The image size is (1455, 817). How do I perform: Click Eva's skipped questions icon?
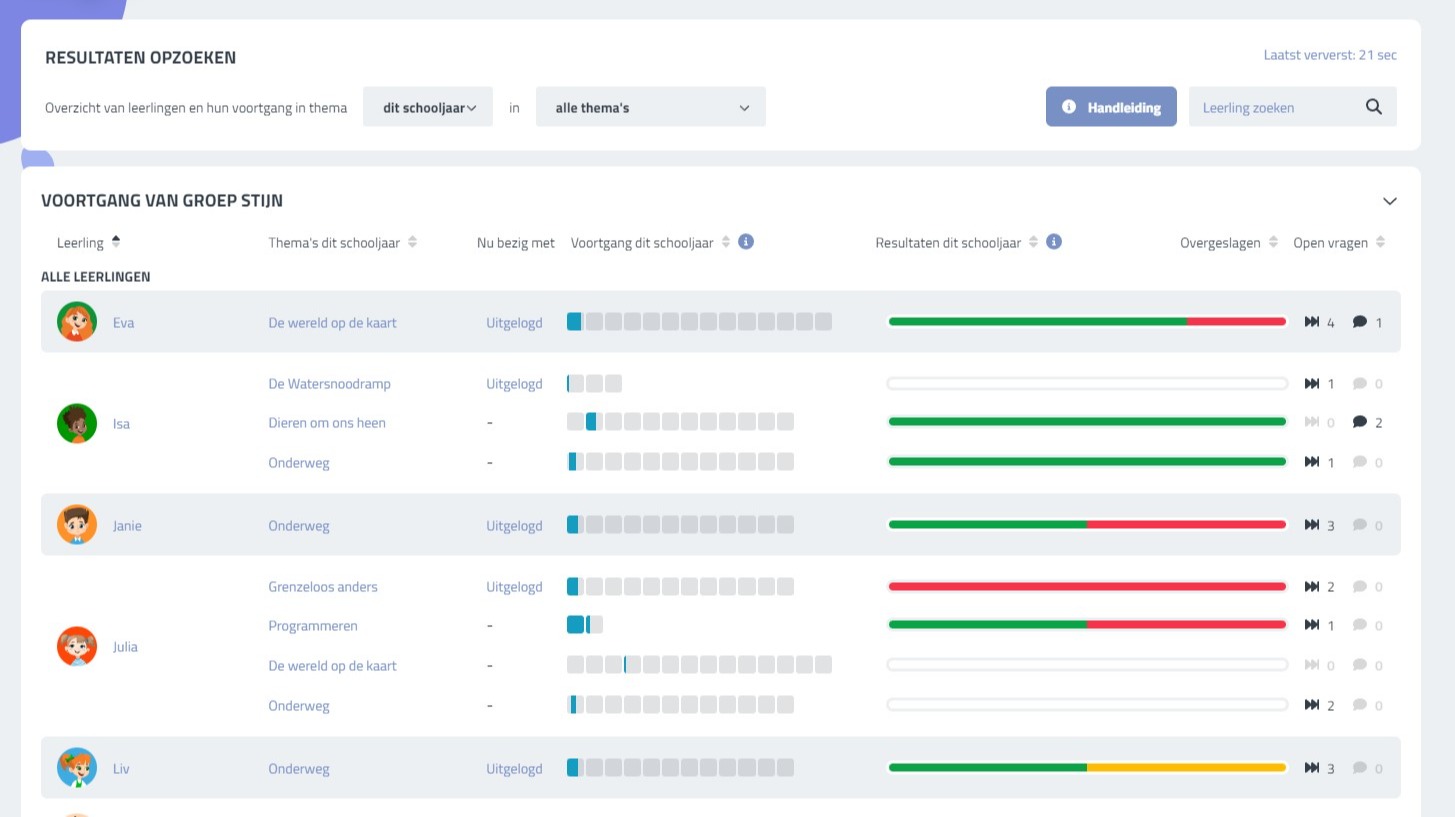coord(1312,322)
